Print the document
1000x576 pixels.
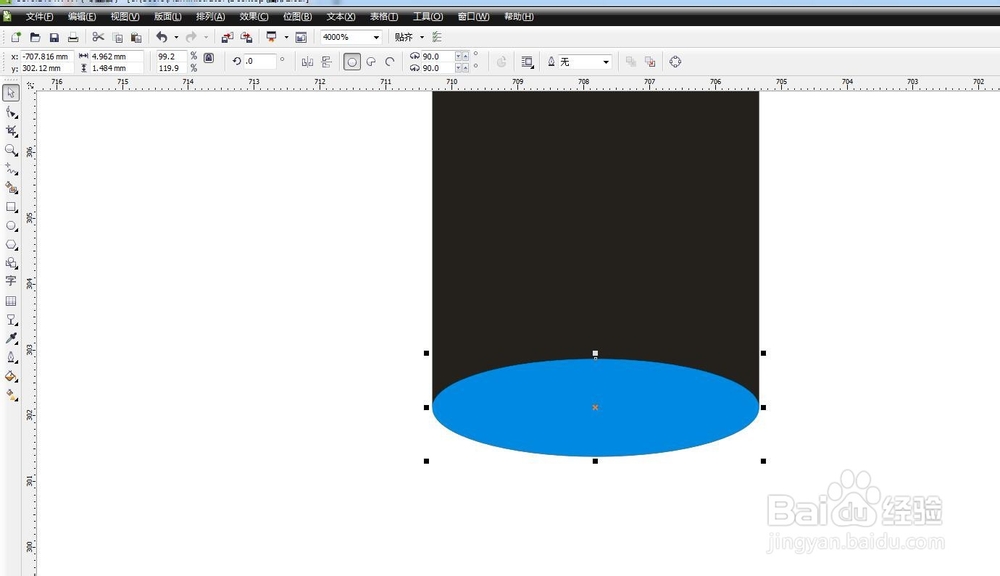(73, 37)
